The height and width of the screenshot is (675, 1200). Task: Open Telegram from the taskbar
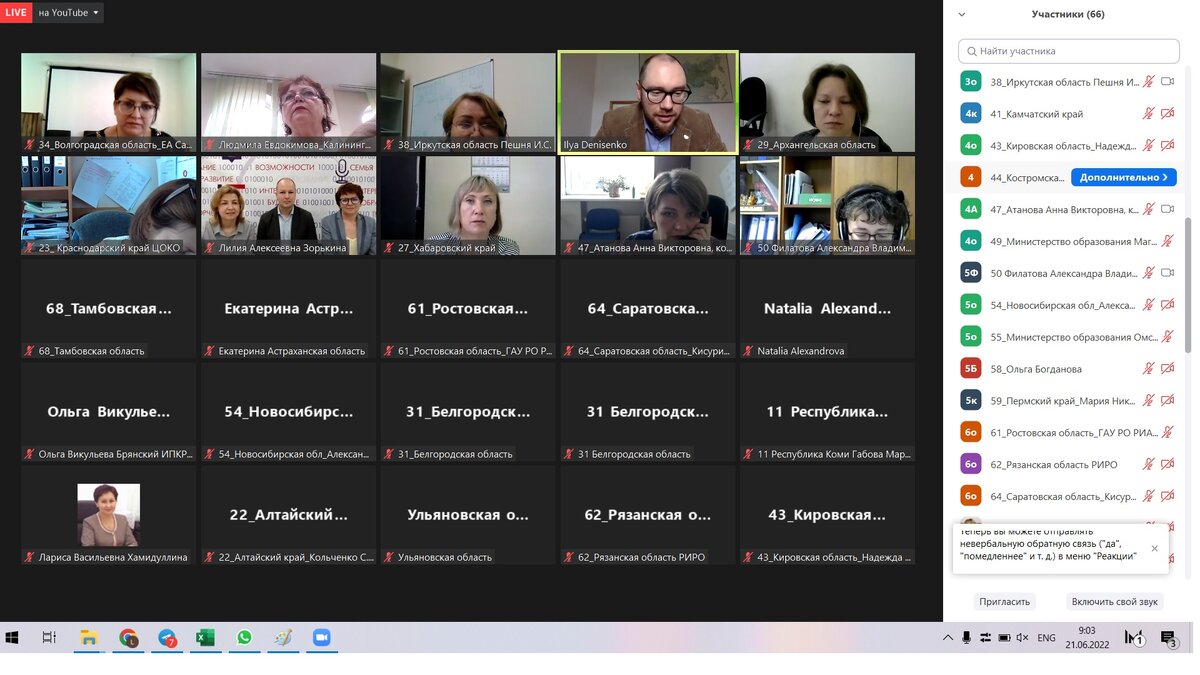pyautogui.click(x=167, y=637)
